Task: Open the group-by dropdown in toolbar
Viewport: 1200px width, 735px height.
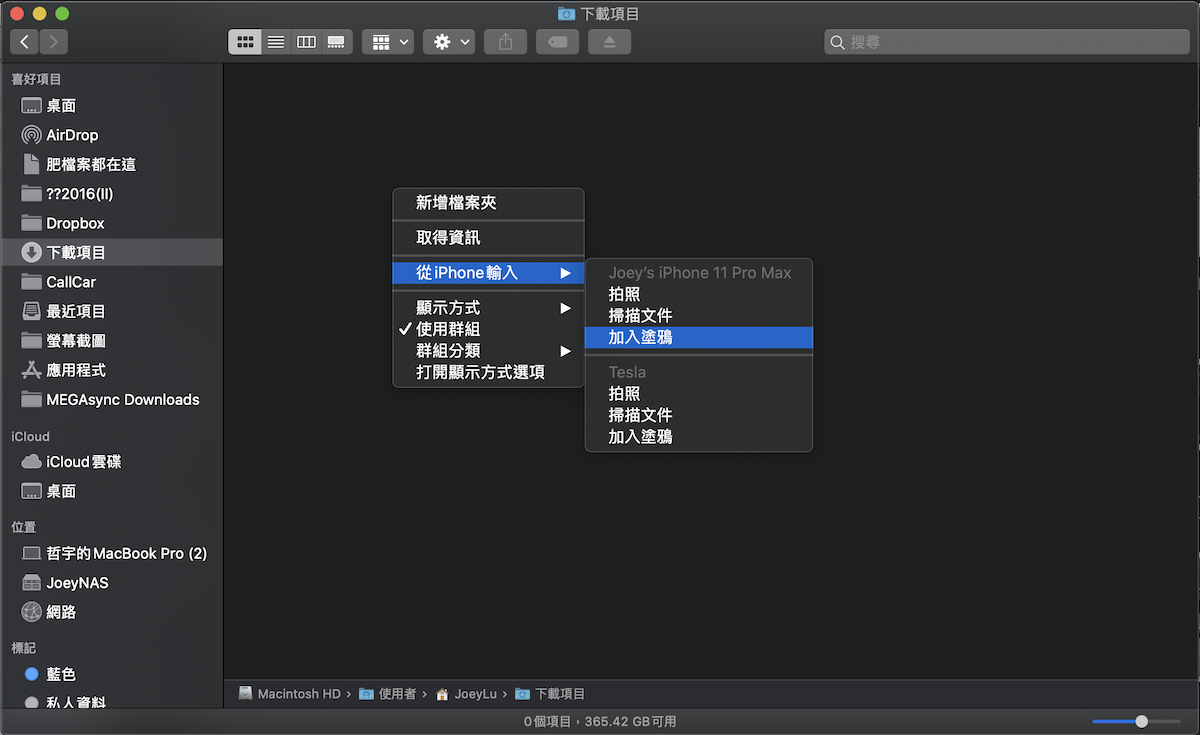Action: (x=388, y=42)
